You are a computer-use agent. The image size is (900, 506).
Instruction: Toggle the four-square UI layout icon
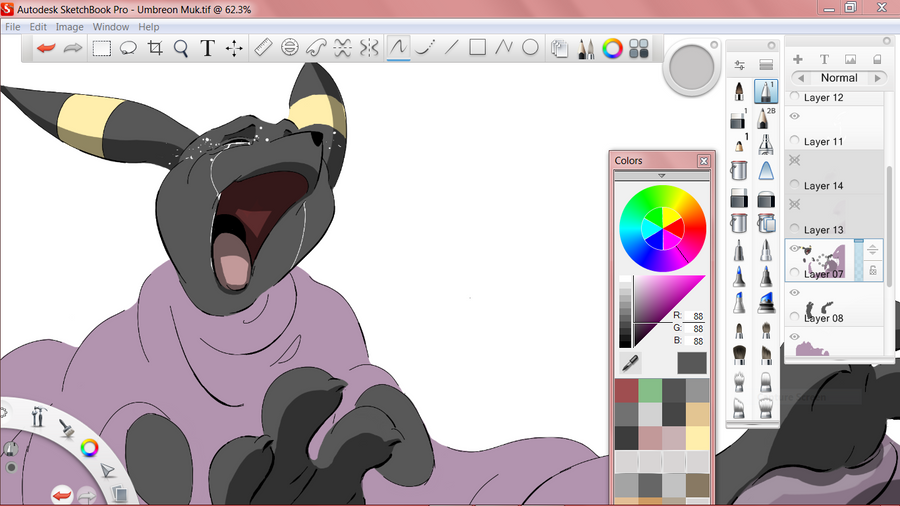[639, 49]
